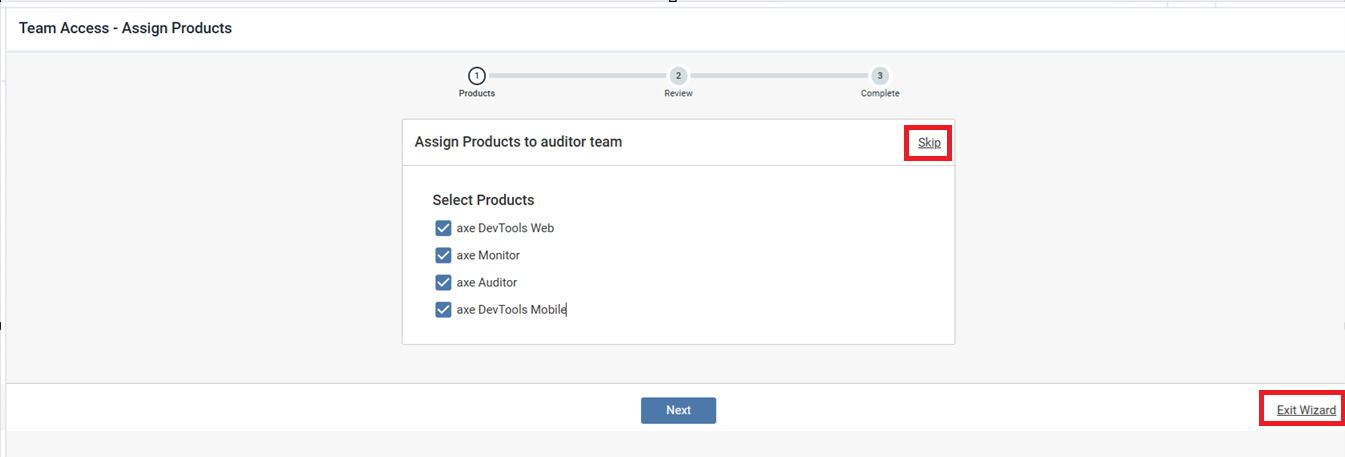Disable the axe Auditor checkbox
The width and height of the screenshot is (1345, 457).
444,283
